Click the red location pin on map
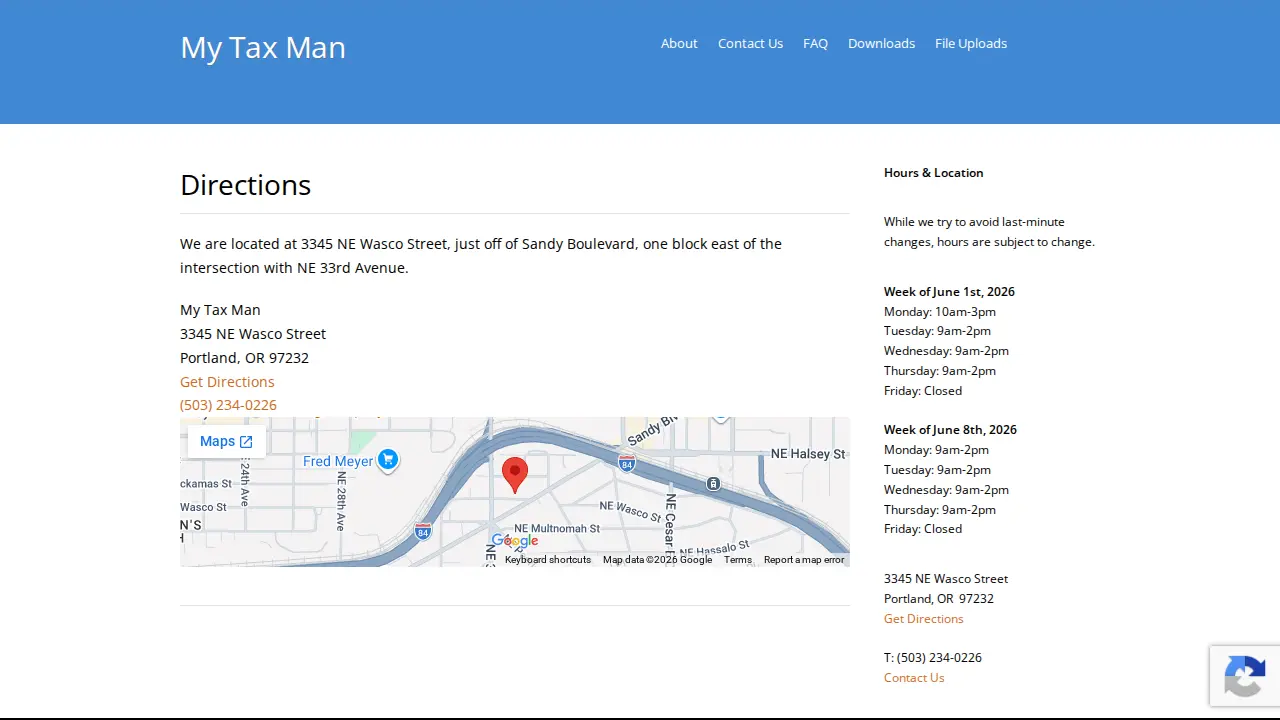The image size is (1280, 720). tap(514, 474)
